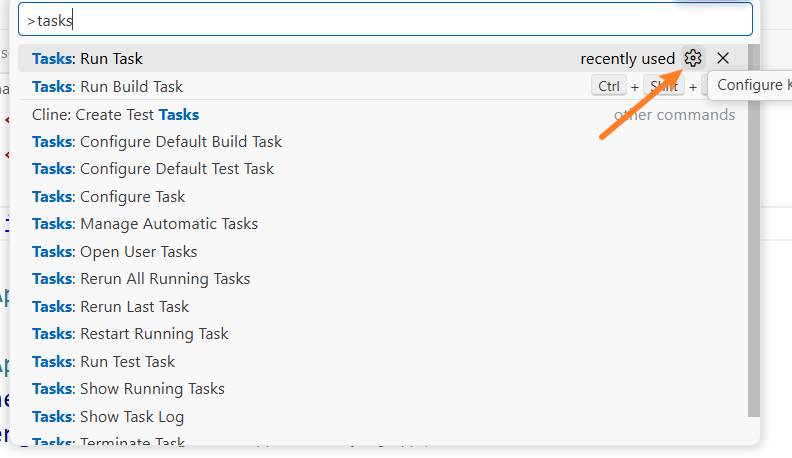792x458 pixels.
Task: Select Tasks: Open User Tasks
Action: (x=383, y=251)
